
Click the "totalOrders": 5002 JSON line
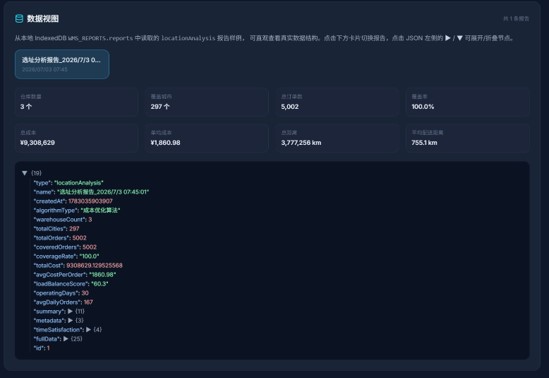[x=60, y=238]
